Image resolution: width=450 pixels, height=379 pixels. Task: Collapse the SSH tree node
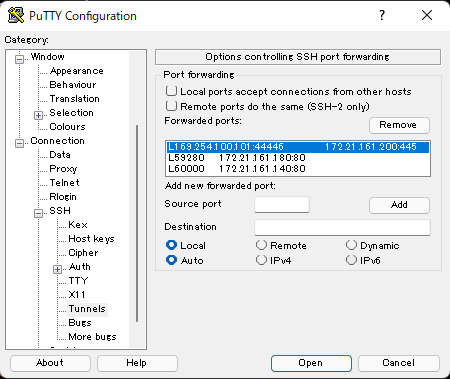click(x=38, y=213)
